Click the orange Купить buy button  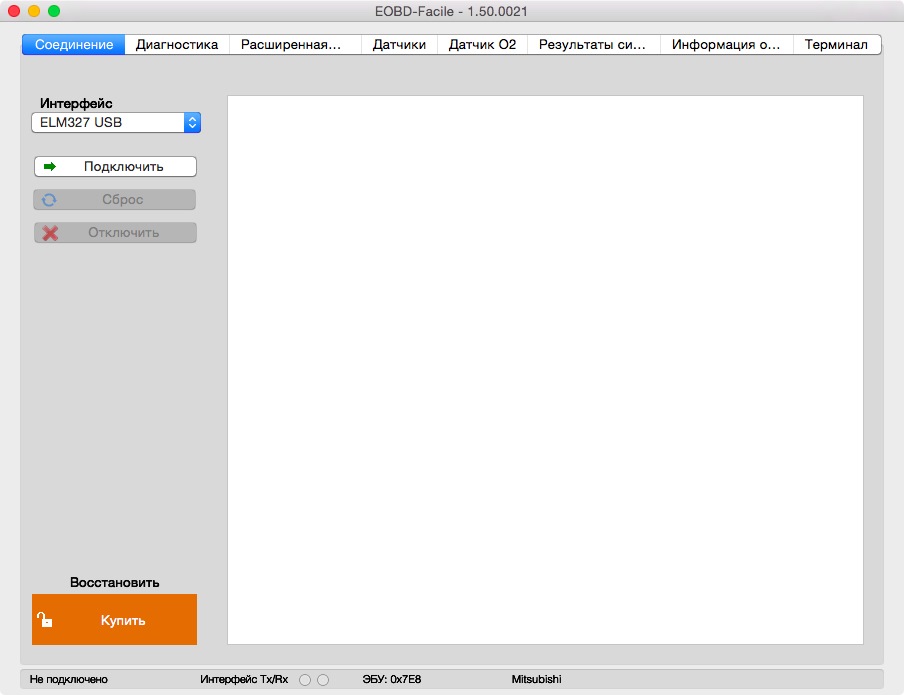[114, 619]
